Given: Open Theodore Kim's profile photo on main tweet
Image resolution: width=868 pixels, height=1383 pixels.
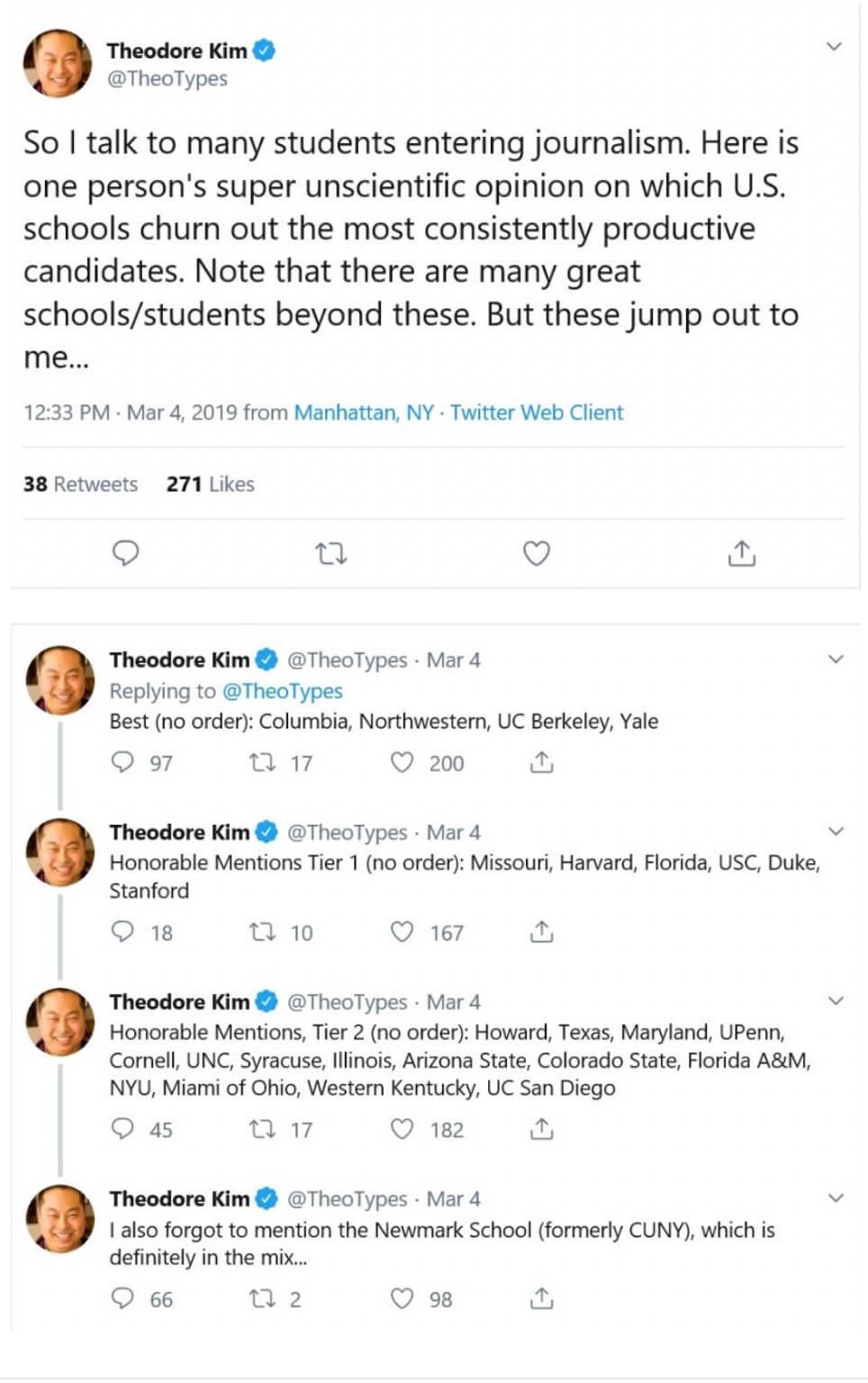Looking at the screenshot, I should pyautogui.click(x=58, y=62).
